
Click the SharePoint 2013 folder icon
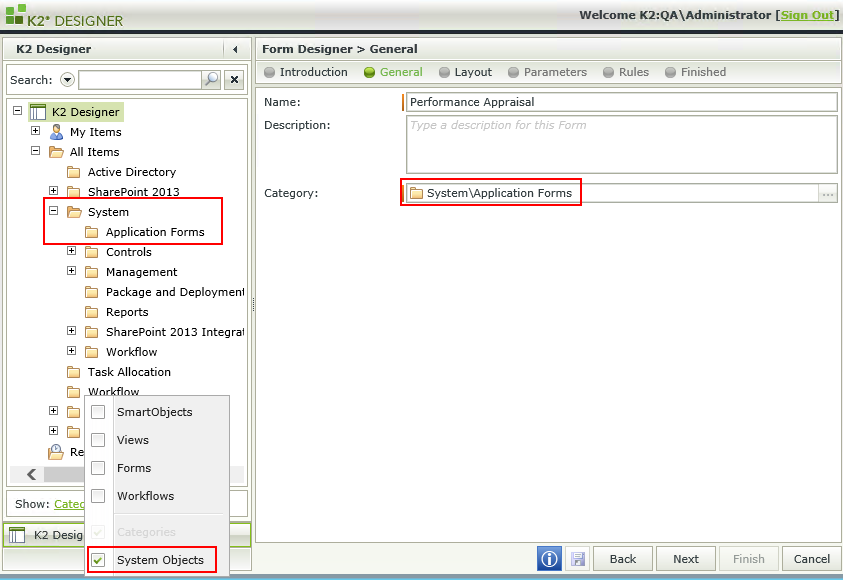tap(74, 192)
